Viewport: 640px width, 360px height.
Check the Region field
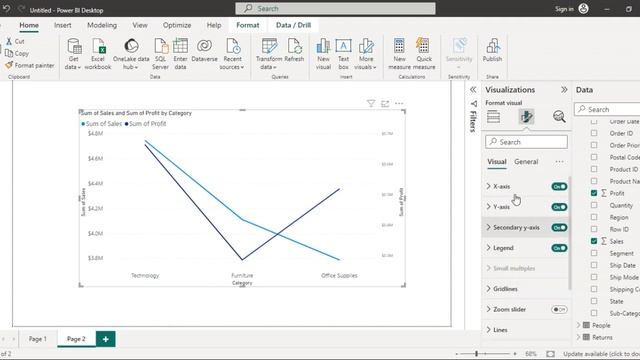click(594, 217)
